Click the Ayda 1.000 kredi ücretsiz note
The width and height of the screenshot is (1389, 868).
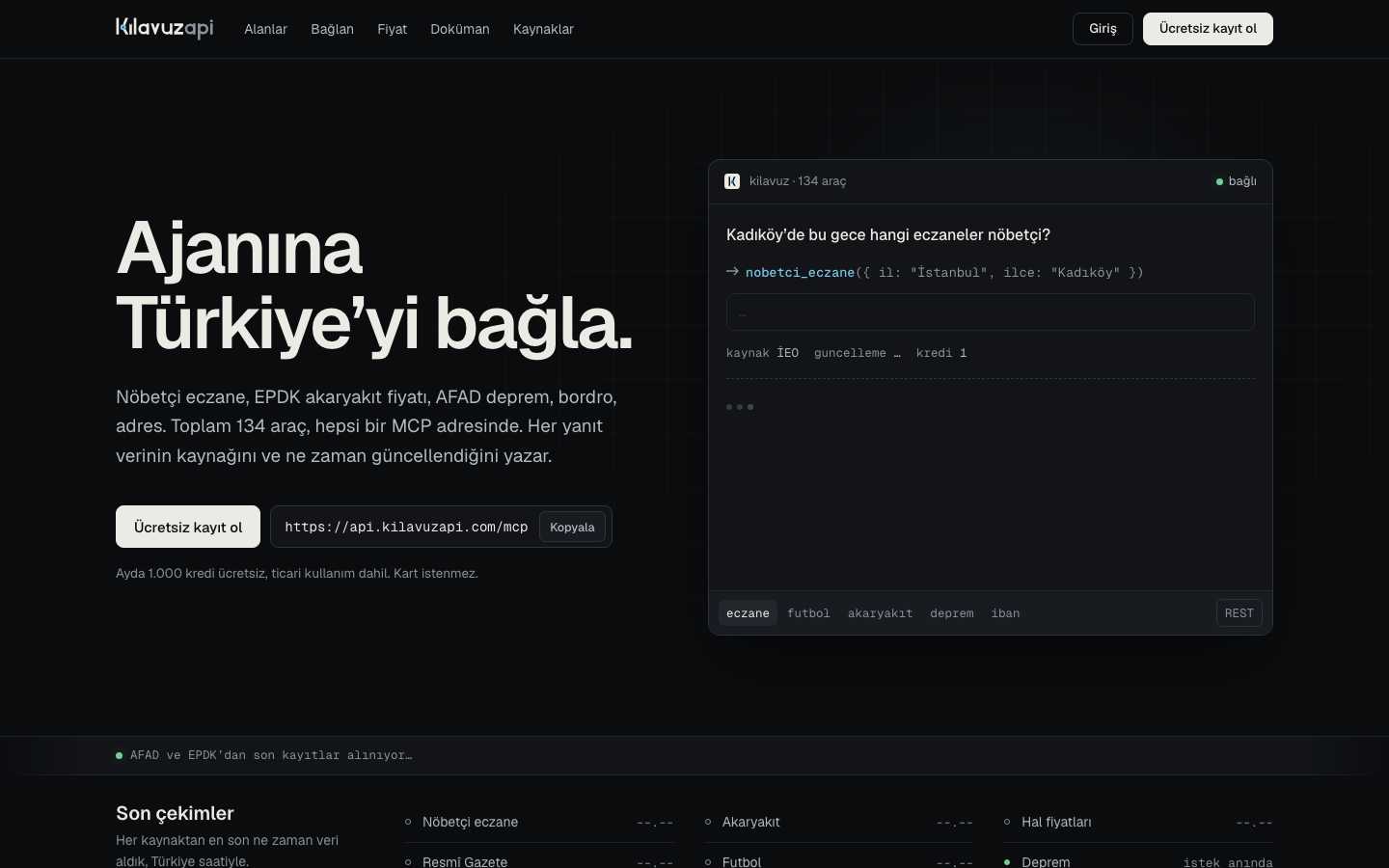coord(297,573)
